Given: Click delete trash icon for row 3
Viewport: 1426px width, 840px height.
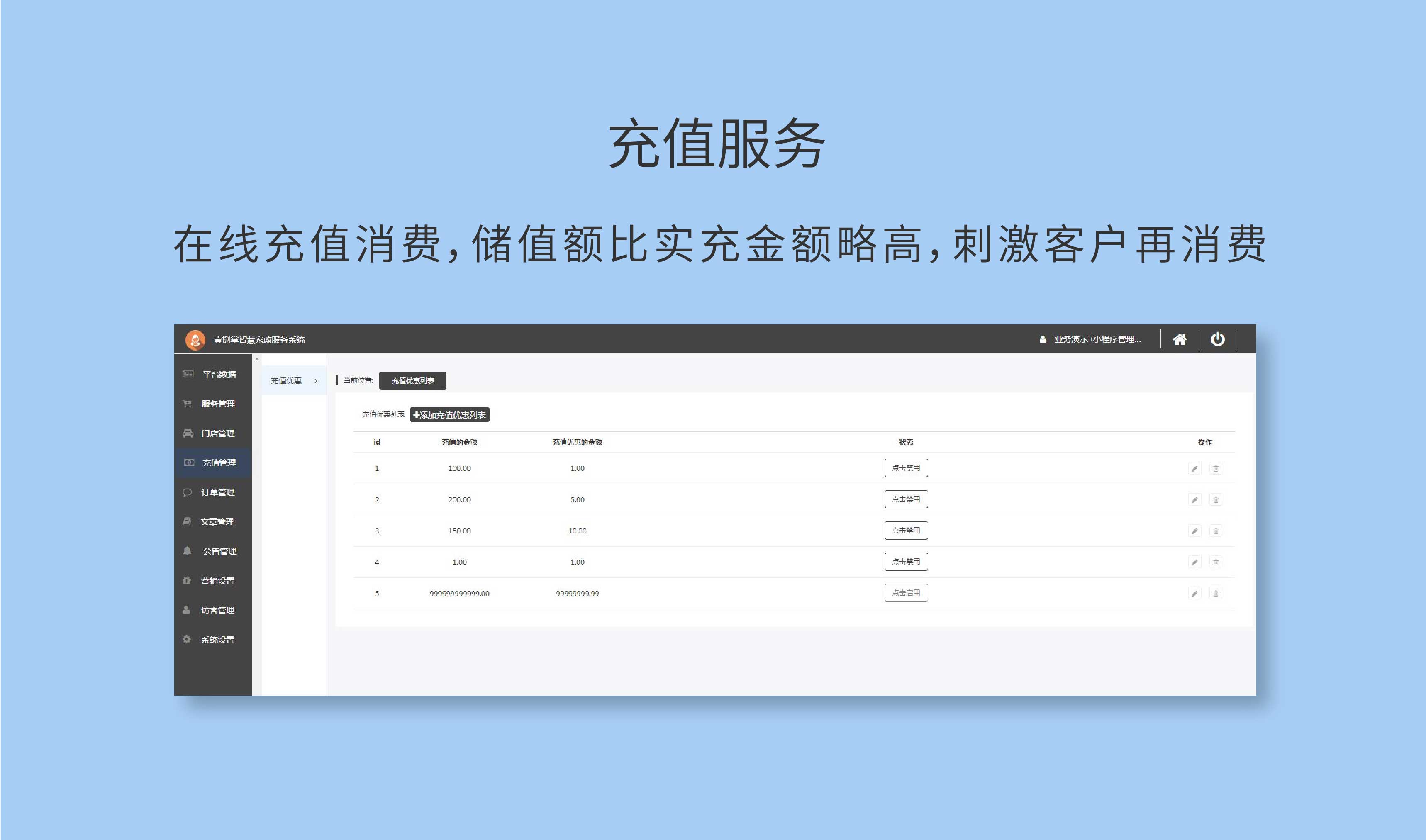Looking at the screenshot, I should coord(1215,531).
